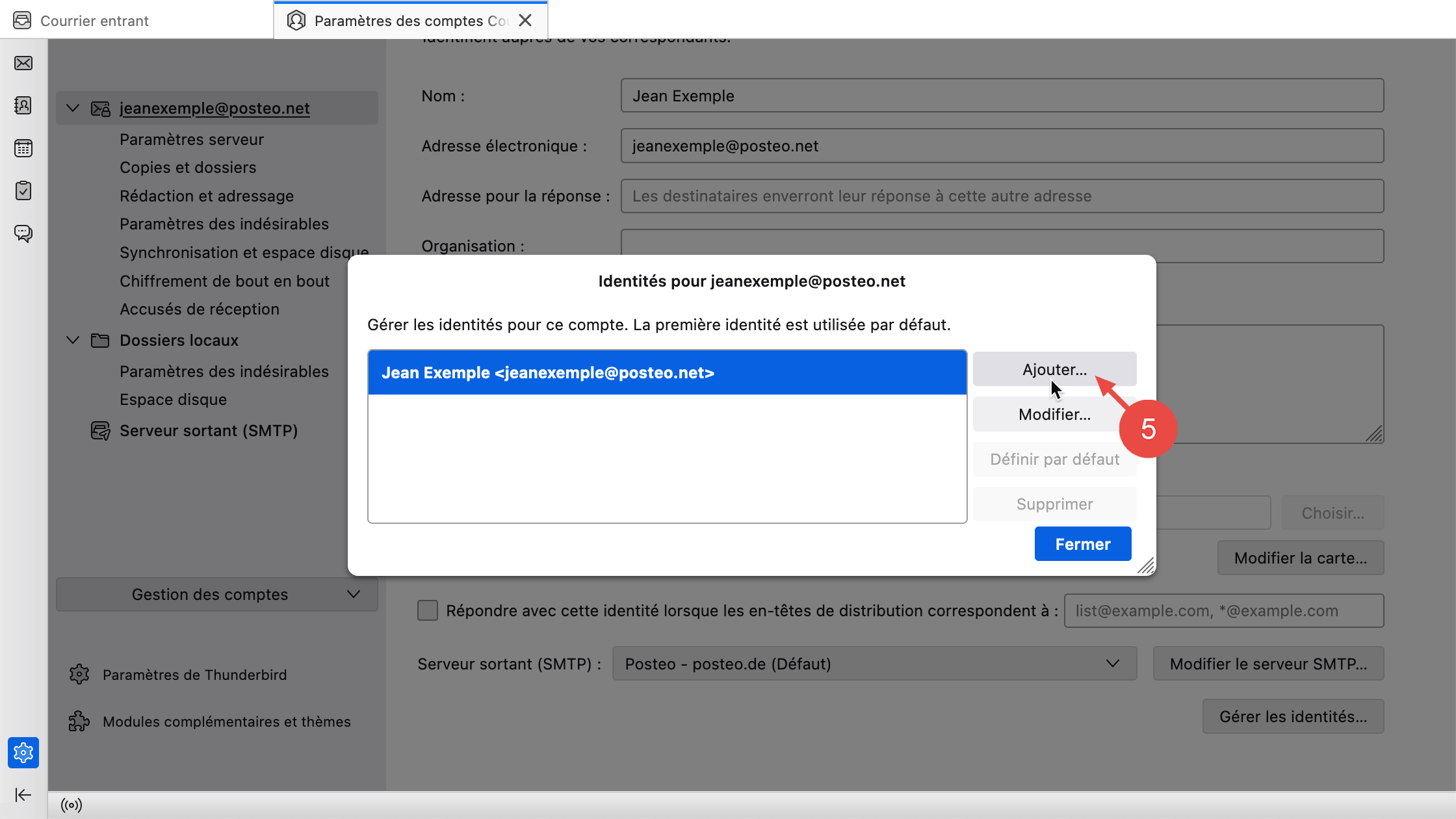Open the Mail space icon
Screen dimensions: 1456x819
tap(23, 63)
